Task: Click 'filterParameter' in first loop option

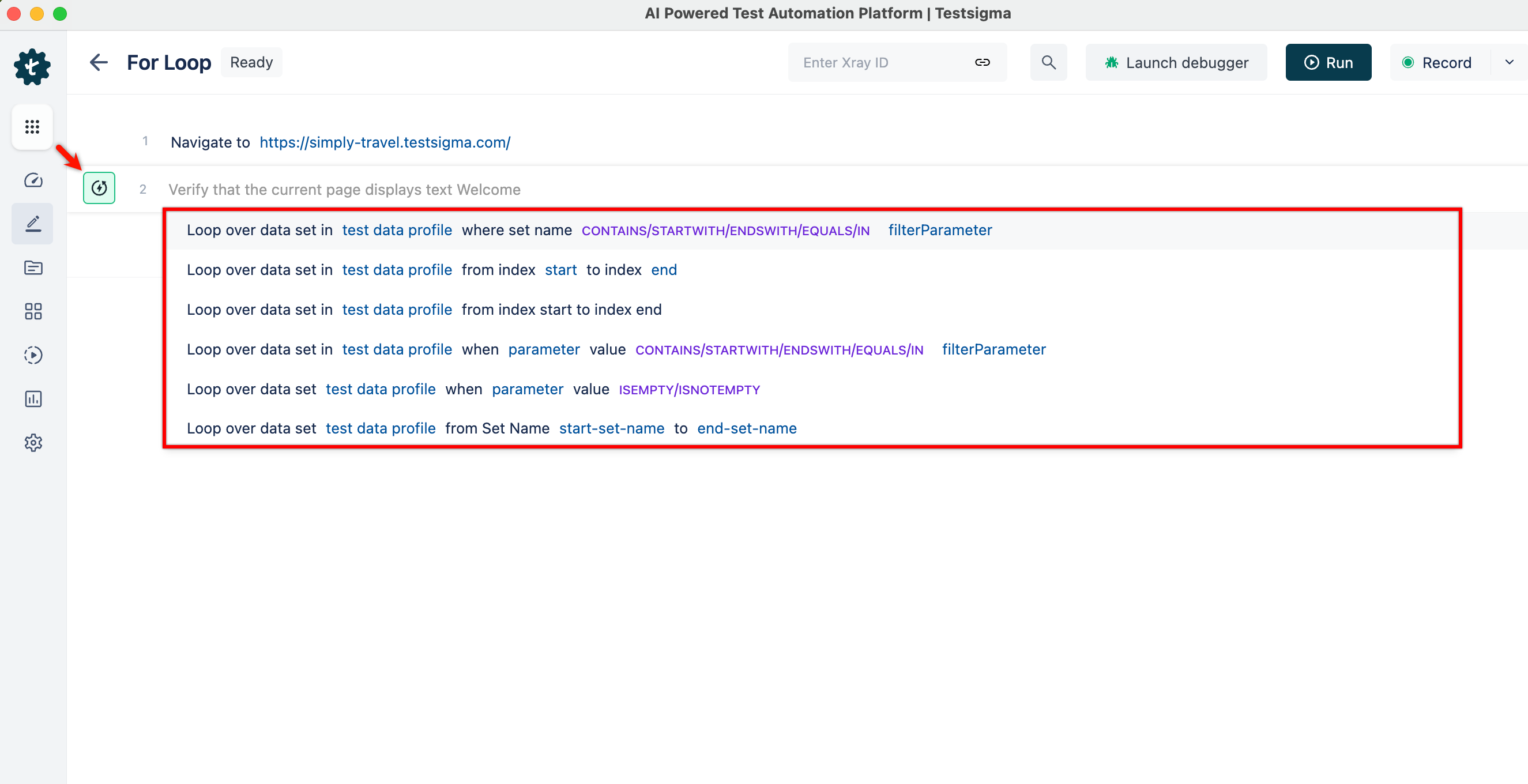Action: [940, 230]
